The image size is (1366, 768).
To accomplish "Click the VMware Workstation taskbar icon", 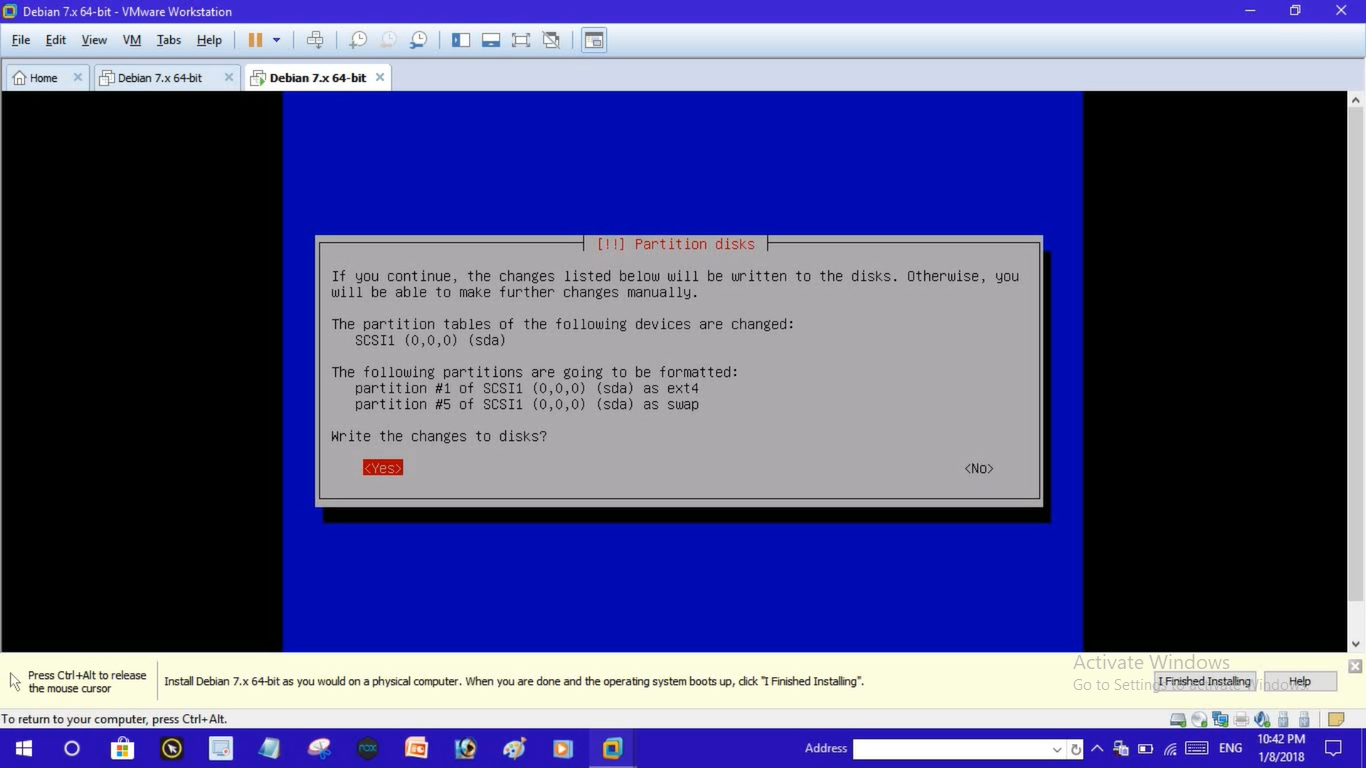I will pos(612,748).
